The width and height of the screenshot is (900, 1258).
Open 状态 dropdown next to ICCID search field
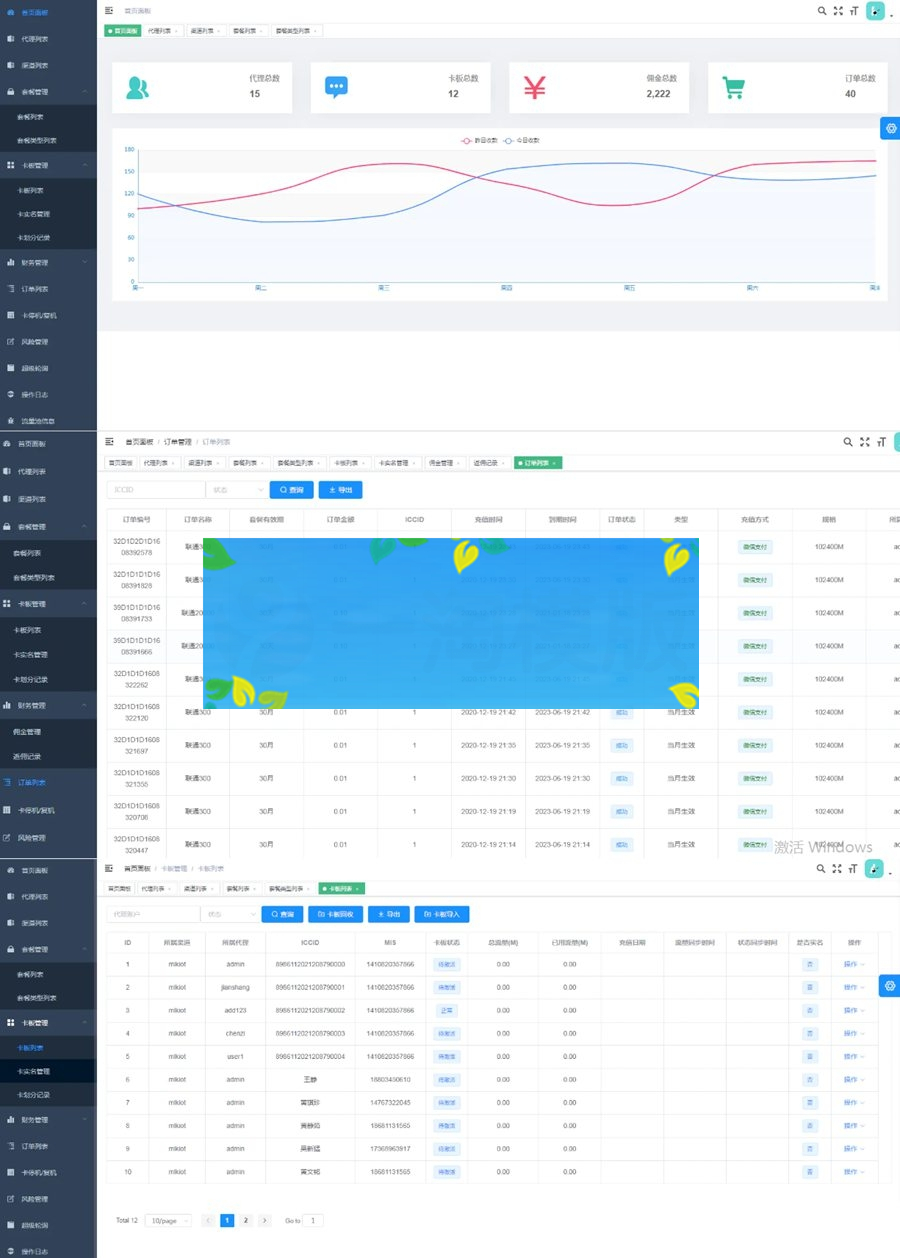tap(236, 490)
